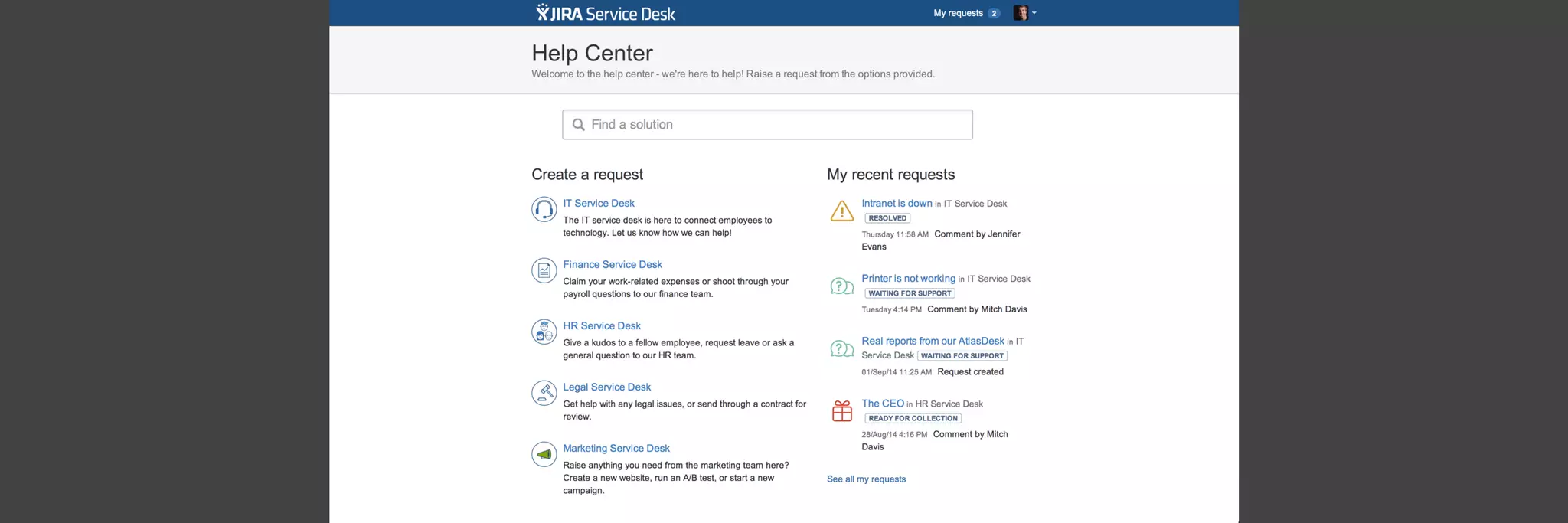1568x523 pixels.
Task: Click the My requests count badge 2
Action: [994, 13]
